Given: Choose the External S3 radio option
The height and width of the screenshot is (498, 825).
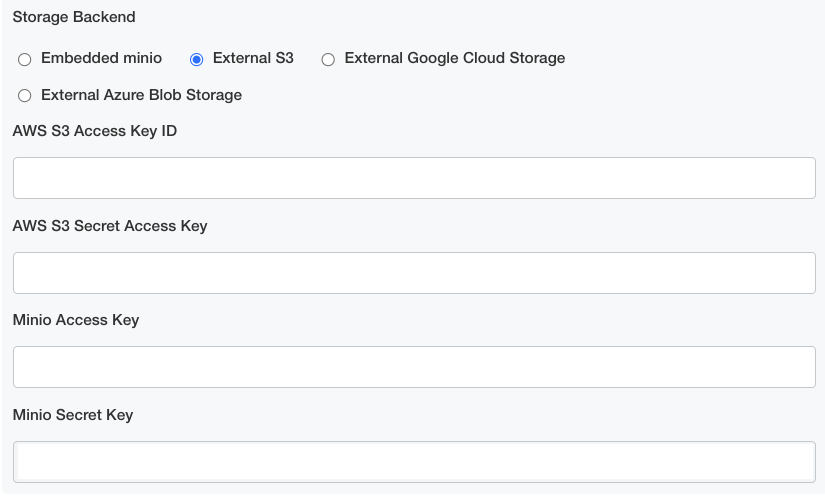Looking at the screenshot, I should (197, 60).
